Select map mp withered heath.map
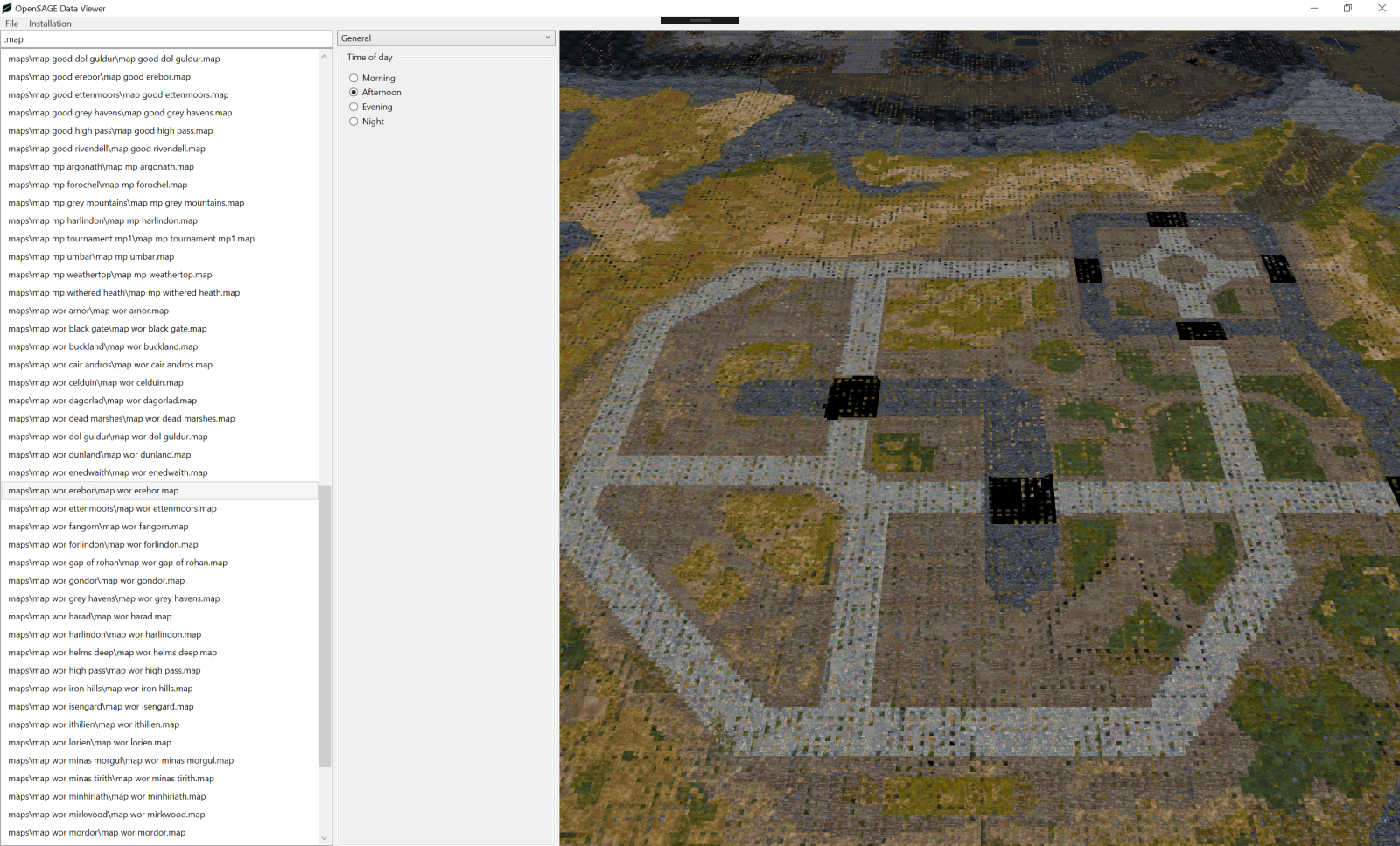The height and width of the screenshot is (846, 1400). pyautogui.click(x=159, y=292)
